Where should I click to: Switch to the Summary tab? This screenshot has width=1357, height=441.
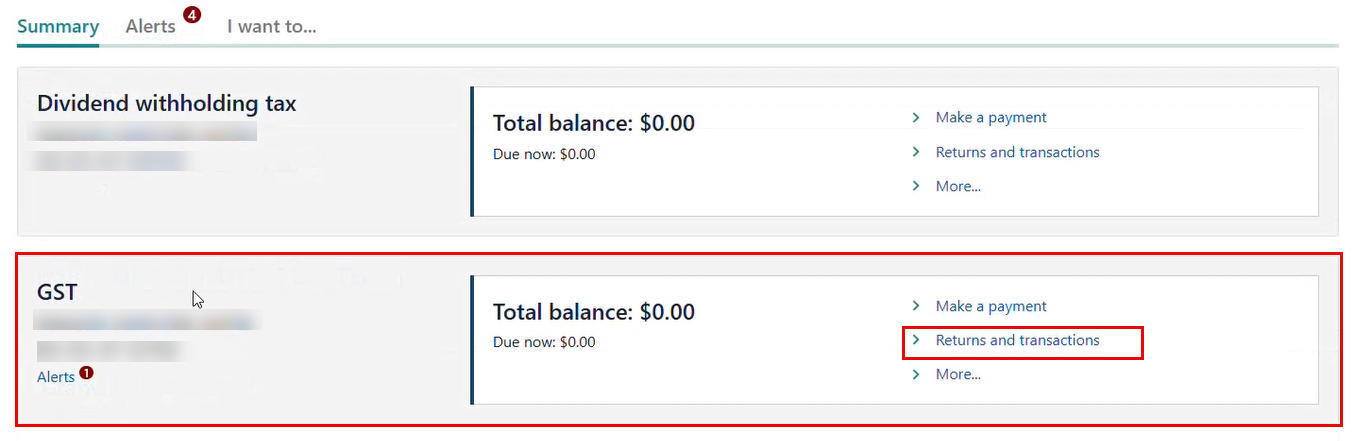[58, 27]
